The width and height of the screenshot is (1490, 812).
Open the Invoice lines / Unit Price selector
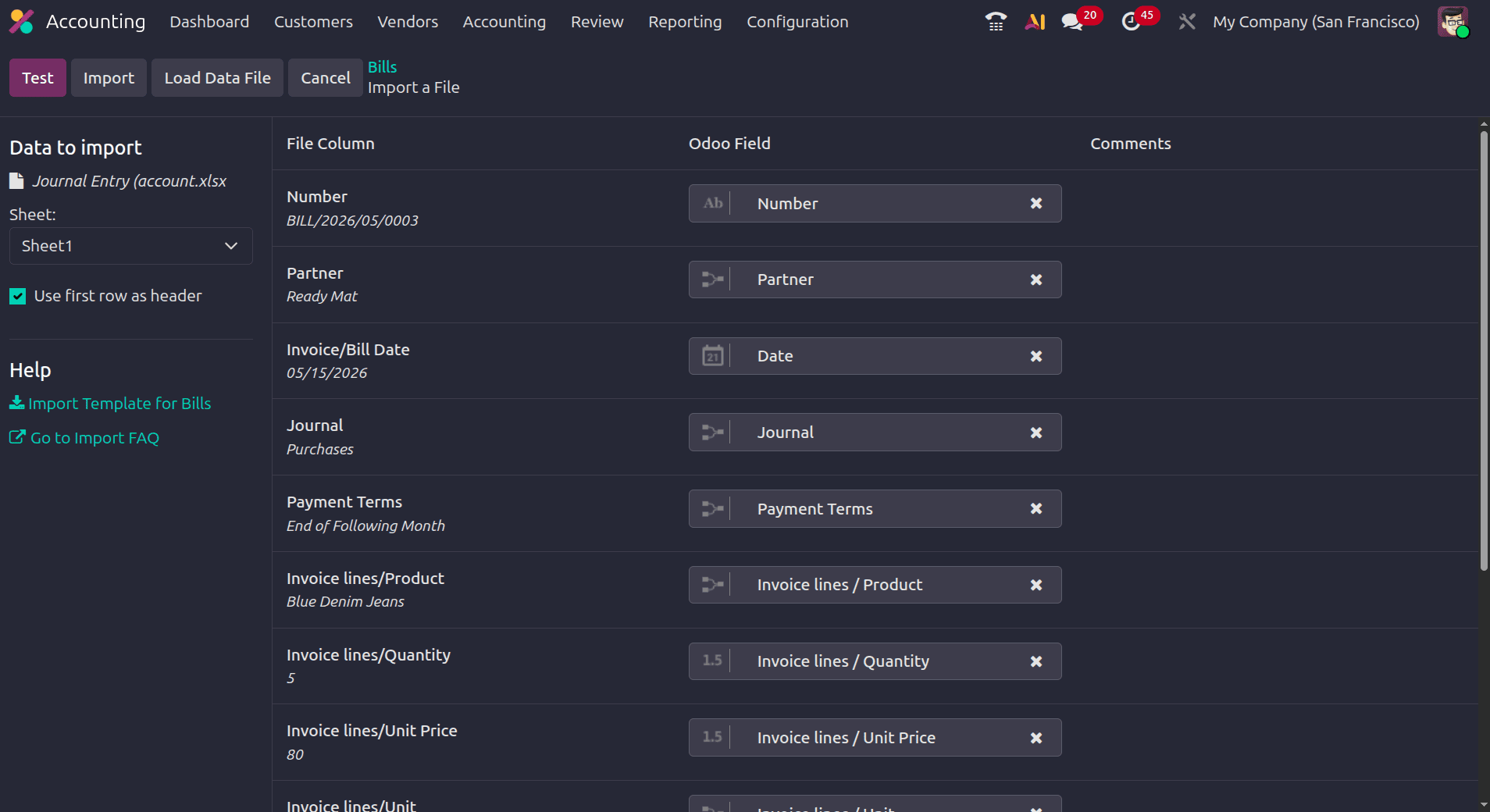point(875,738)
